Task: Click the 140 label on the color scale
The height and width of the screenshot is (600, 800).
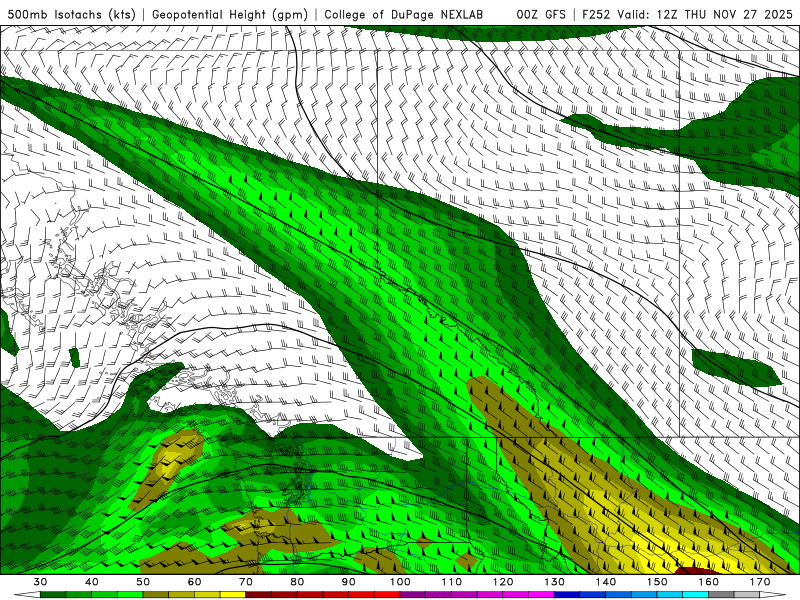Action: [x=606, y=582]
